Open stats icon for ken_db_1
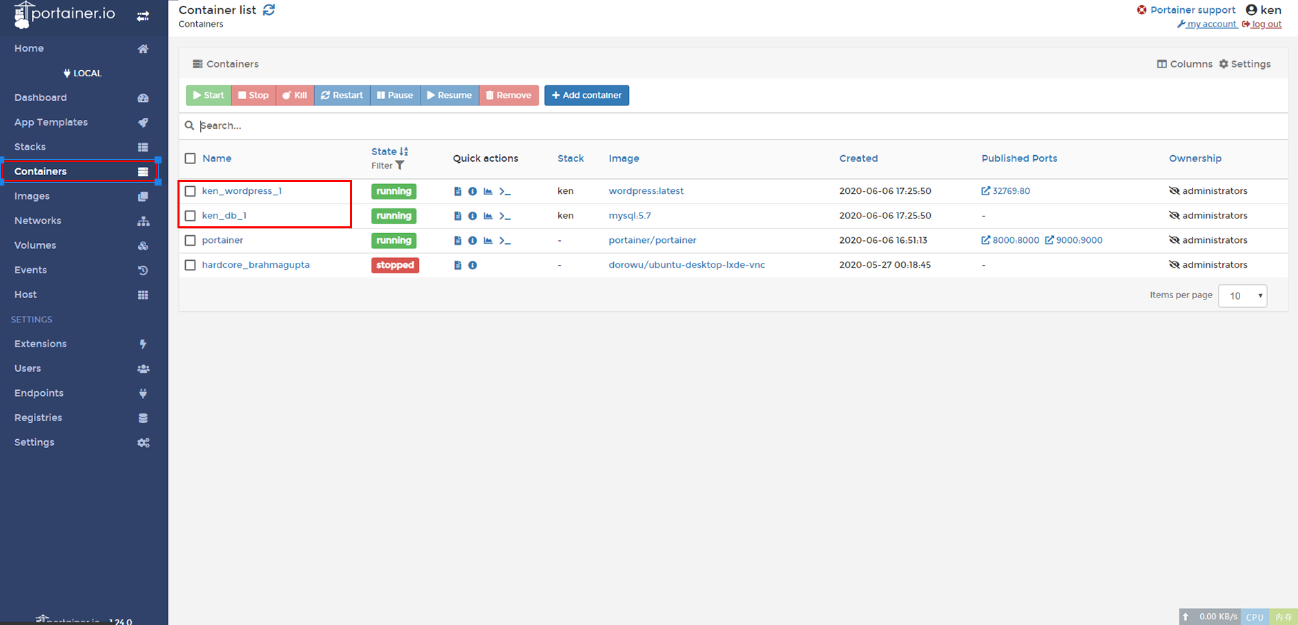 (488, 216)
